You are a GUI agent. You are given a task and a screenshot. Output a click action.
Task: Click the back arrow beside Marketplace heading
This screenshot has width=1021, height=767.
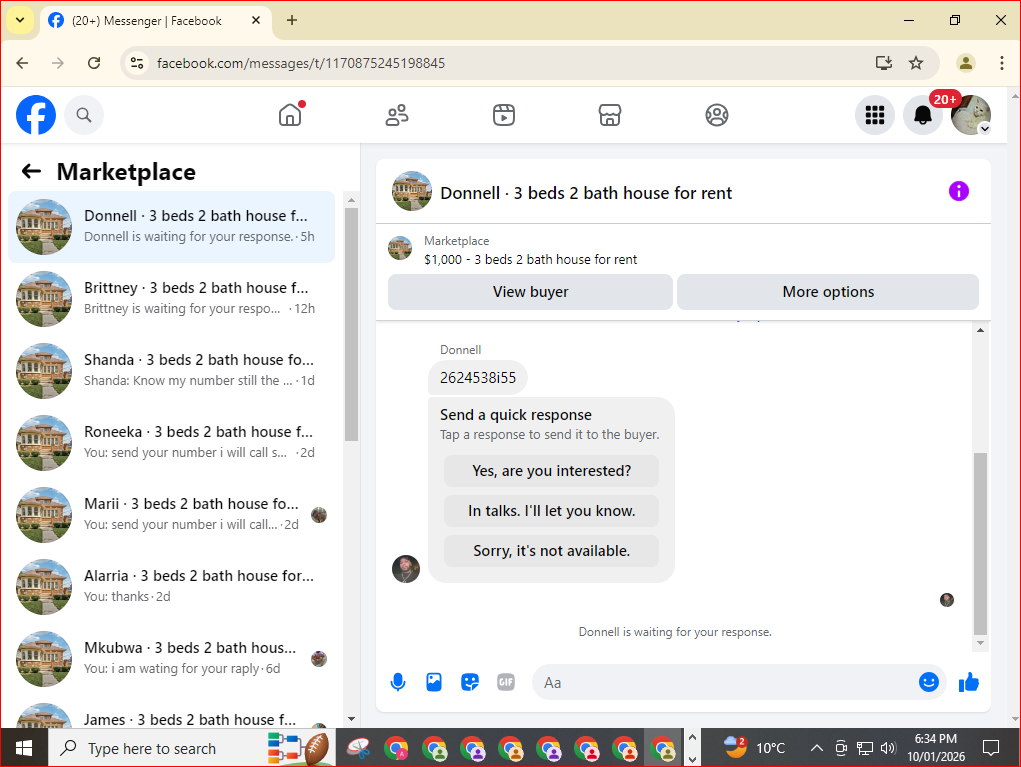(x=31, y=171)
